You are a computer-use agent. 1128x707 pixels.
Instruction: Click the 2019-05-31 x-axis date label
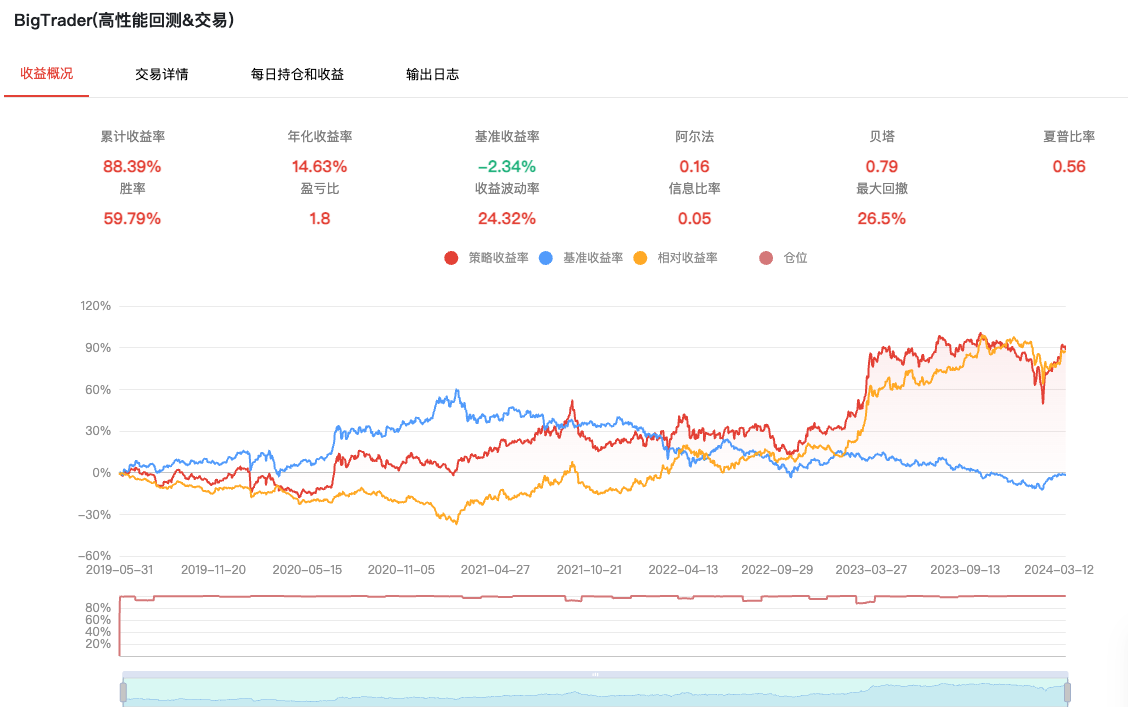click(120, 569)
